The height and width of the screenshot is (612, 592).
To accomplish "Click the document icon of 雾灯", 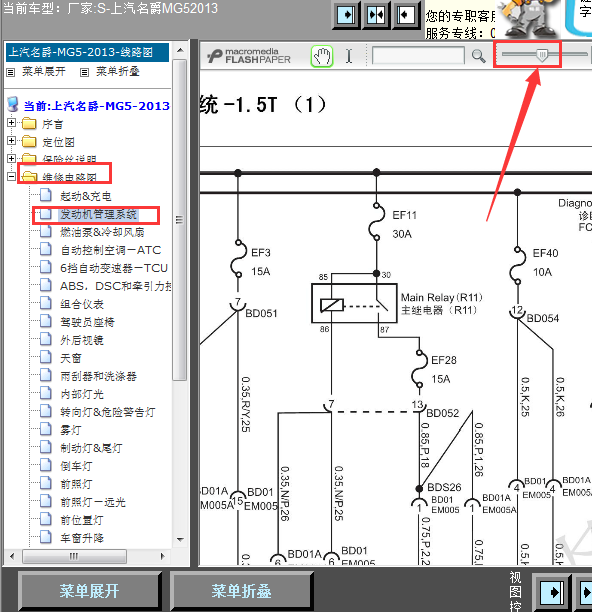I will [46, 429].
